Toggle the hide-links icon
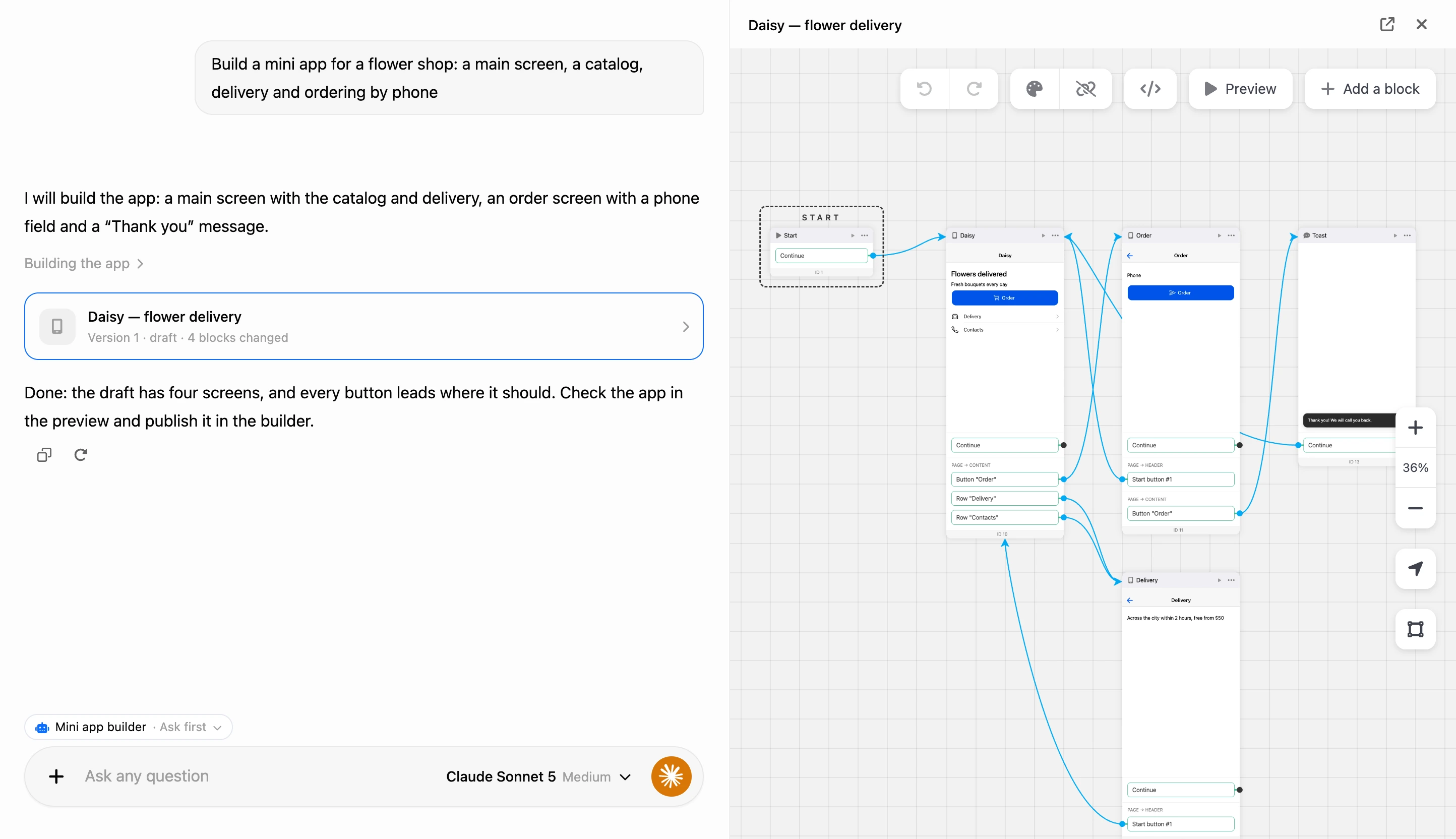Screen dimensions: 1456x839 coord(1085,89)
